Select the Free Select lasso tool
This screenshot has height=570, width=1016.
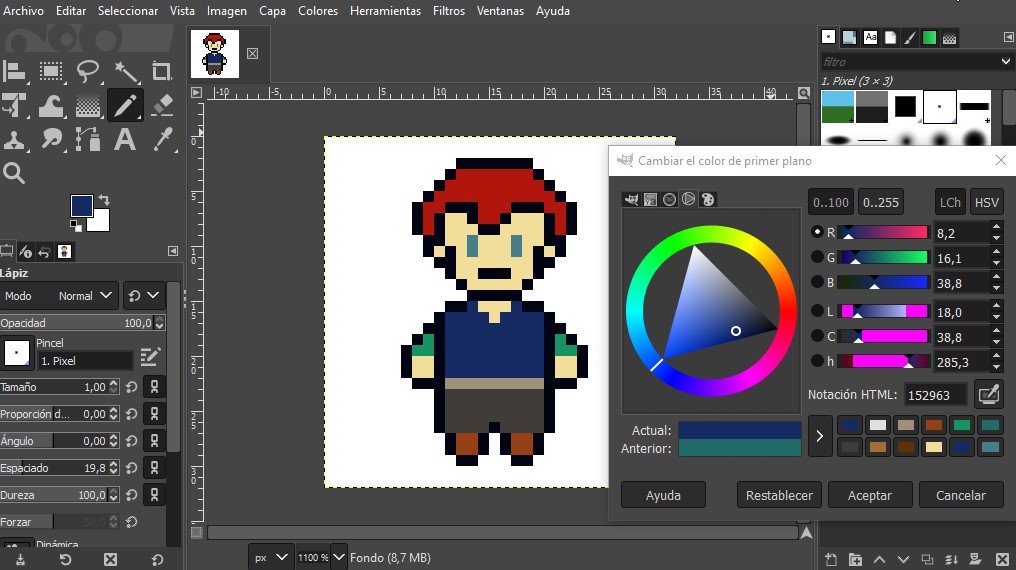point(88,71)
